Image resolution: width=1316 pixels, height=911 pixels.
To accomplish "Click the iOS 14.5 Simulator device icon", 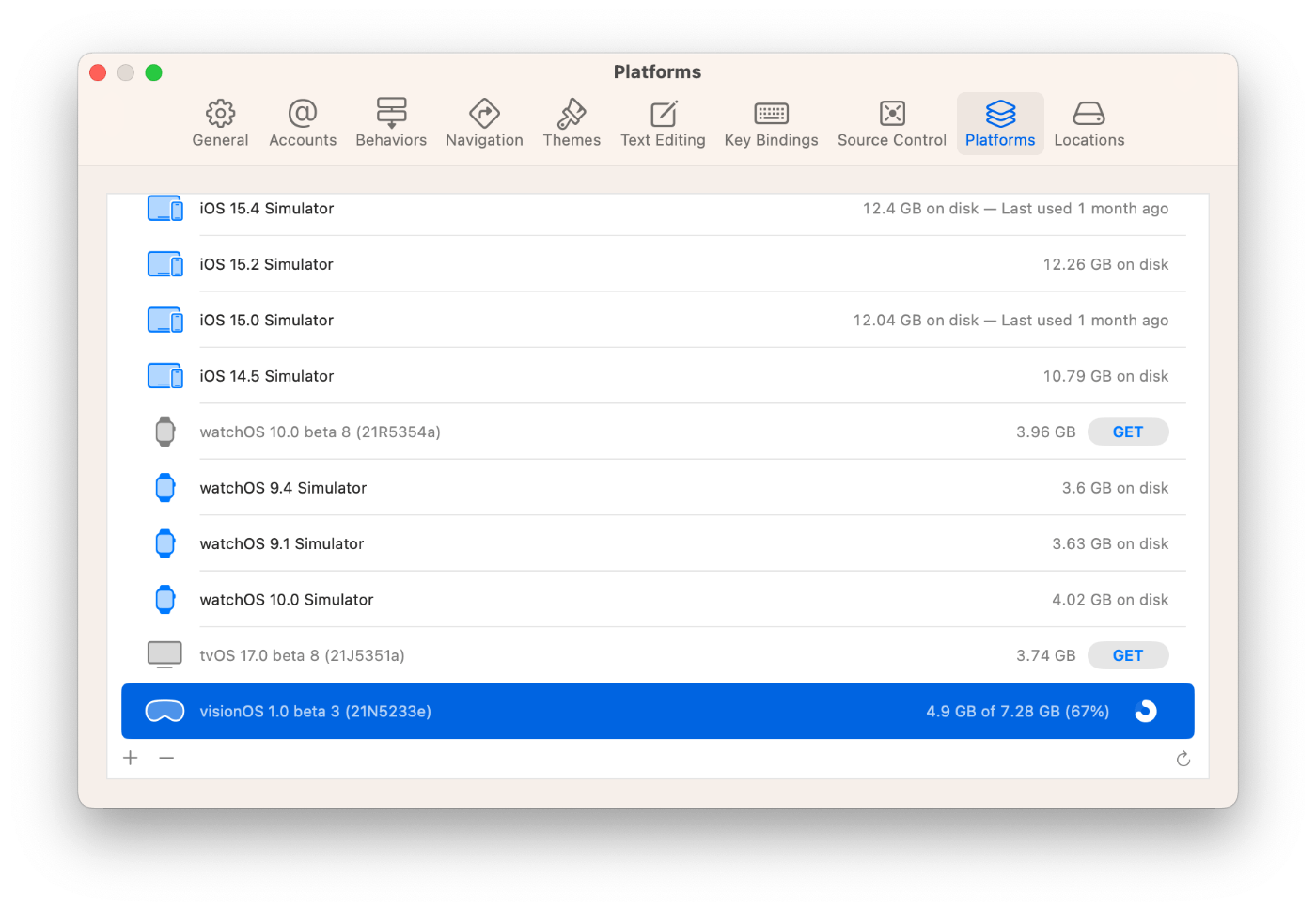I will (x=165, y=376).
